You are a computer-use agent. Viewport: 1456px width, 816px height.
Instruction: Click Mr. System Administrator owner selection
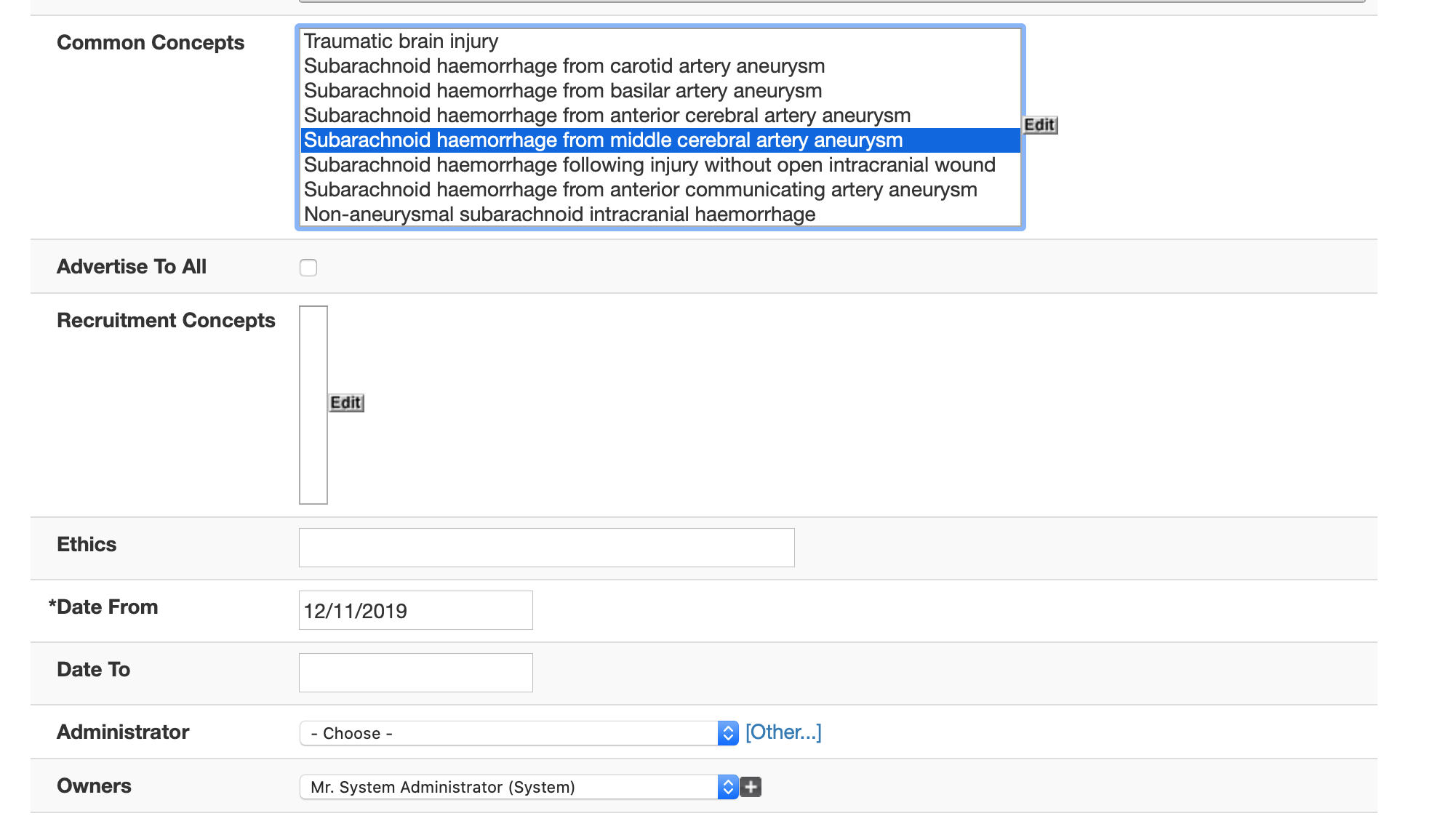click(x=509, y=787)
